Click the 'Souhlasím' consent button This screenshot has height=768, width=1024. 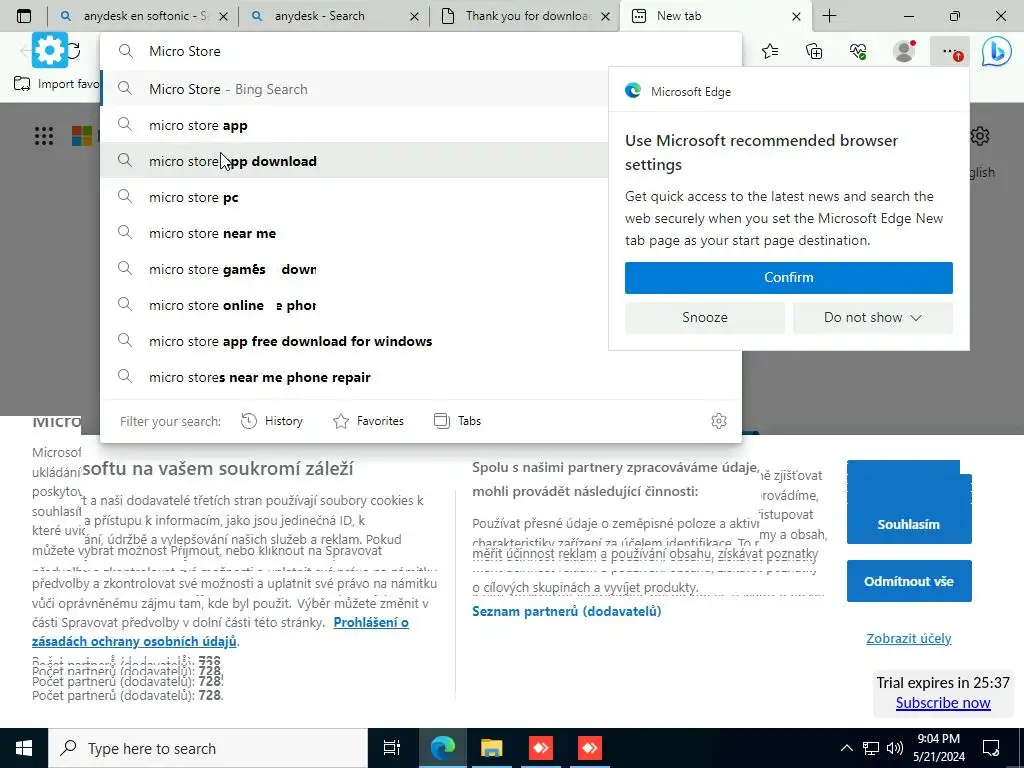908,524
